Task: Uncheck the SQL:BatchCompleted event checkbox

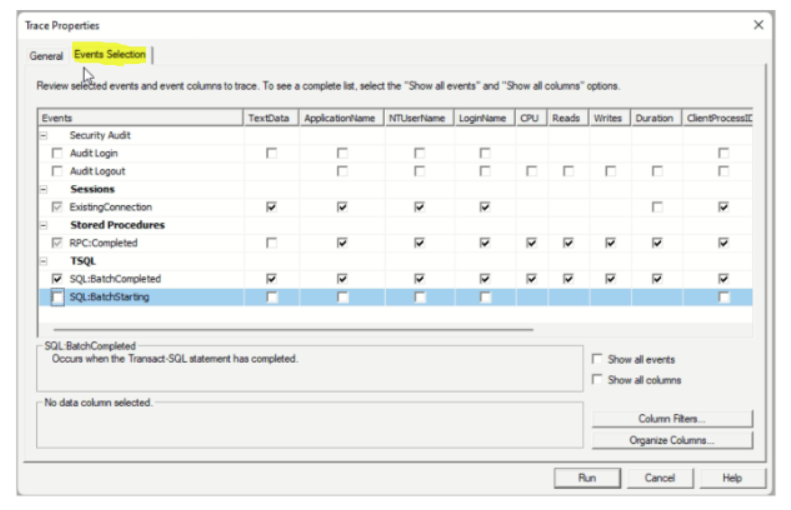Action: coord(57,278)
